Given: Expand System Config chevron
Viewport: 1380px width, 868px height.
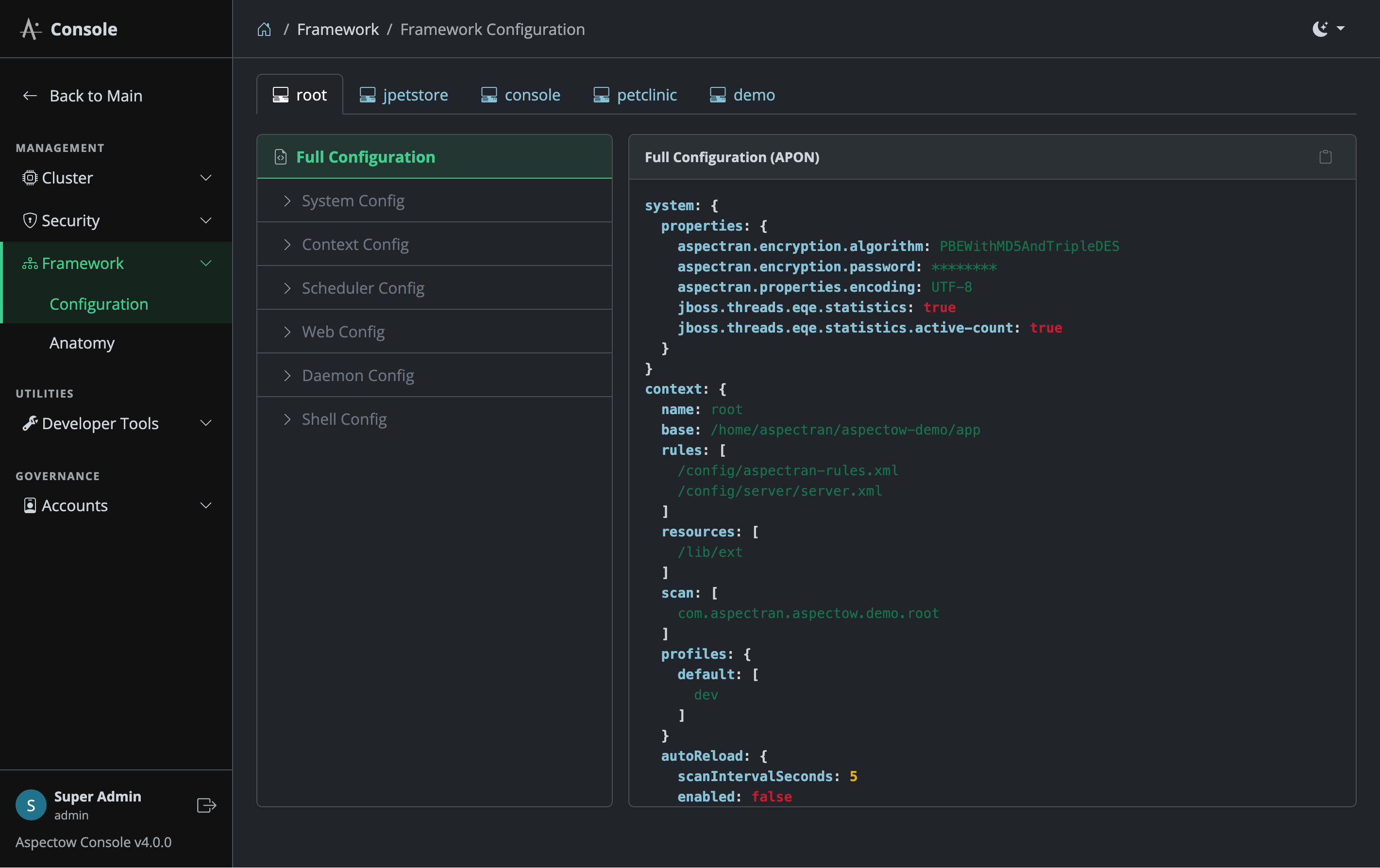Looking at the screenshot, I should click(x=287, y=200).
